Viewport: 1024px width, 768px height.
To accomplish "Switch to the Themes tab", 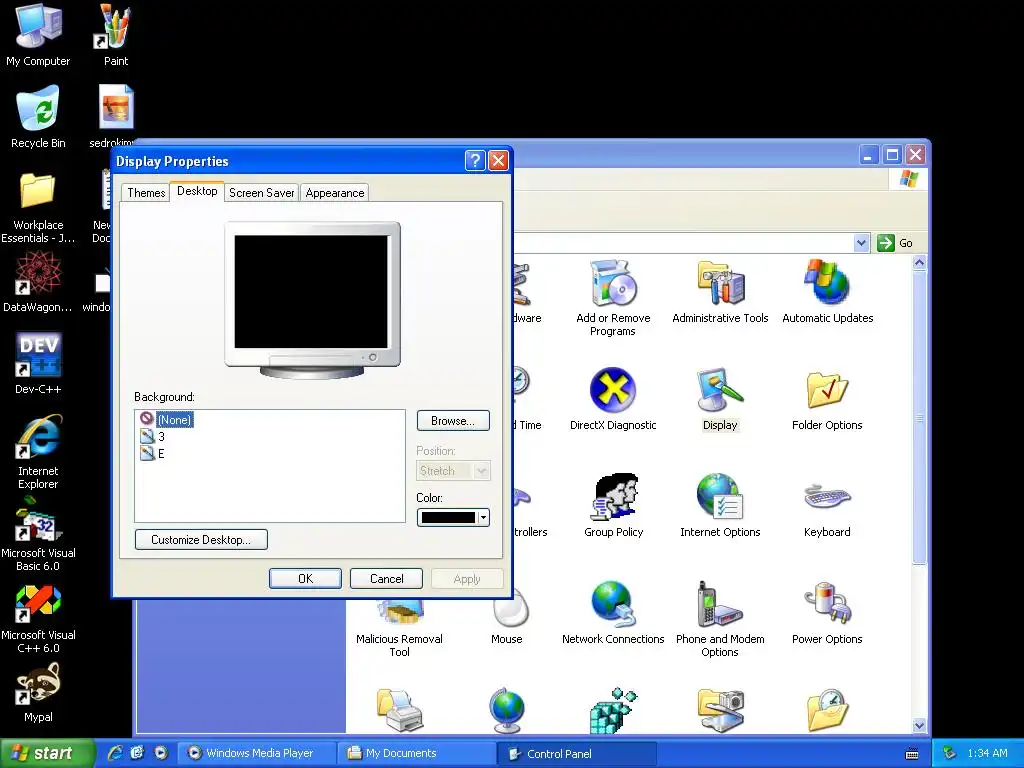I will (146, 193).
